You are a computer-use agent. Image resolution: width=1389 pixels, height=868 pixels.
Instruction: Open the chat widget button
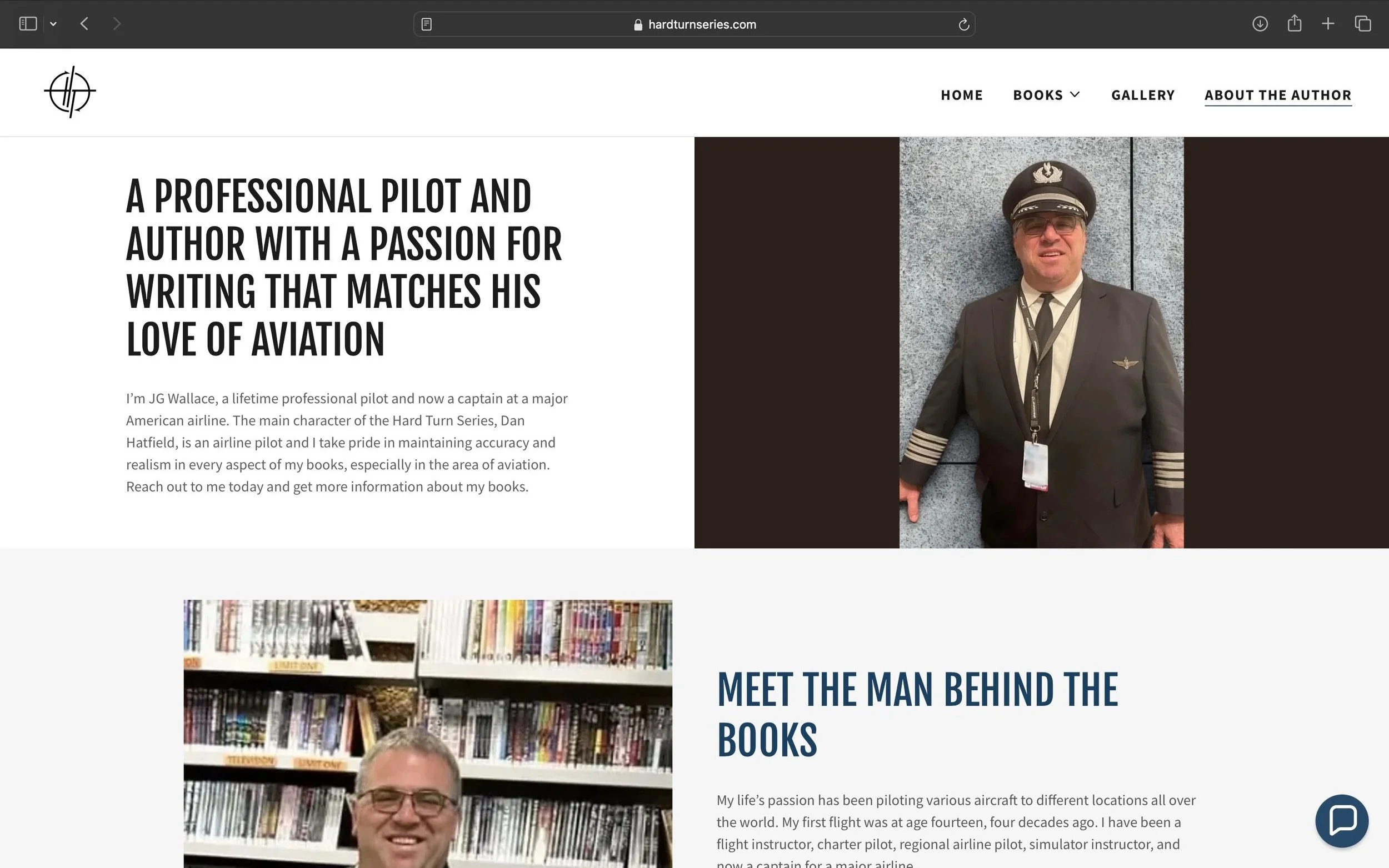click(1342, 820)
